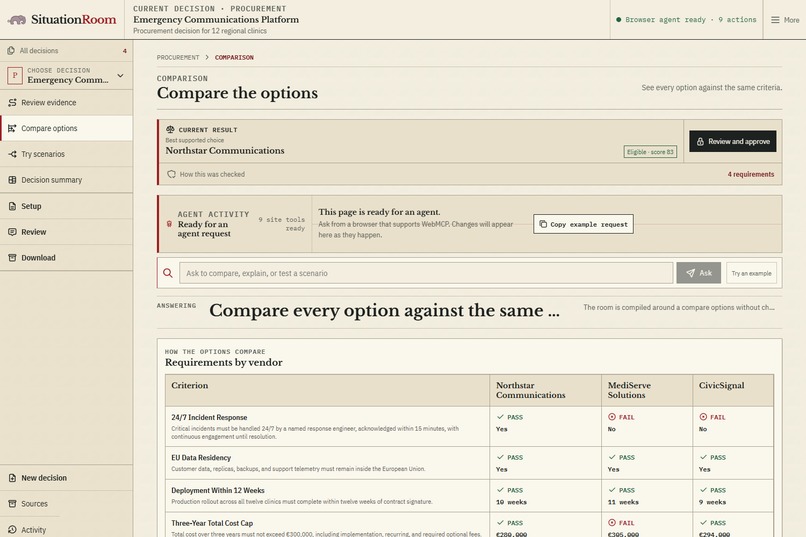Click FAIL icon in MediServe 24/7 Incident Response
This screenshot has height=537, width=806.
(x=612, y=417)
